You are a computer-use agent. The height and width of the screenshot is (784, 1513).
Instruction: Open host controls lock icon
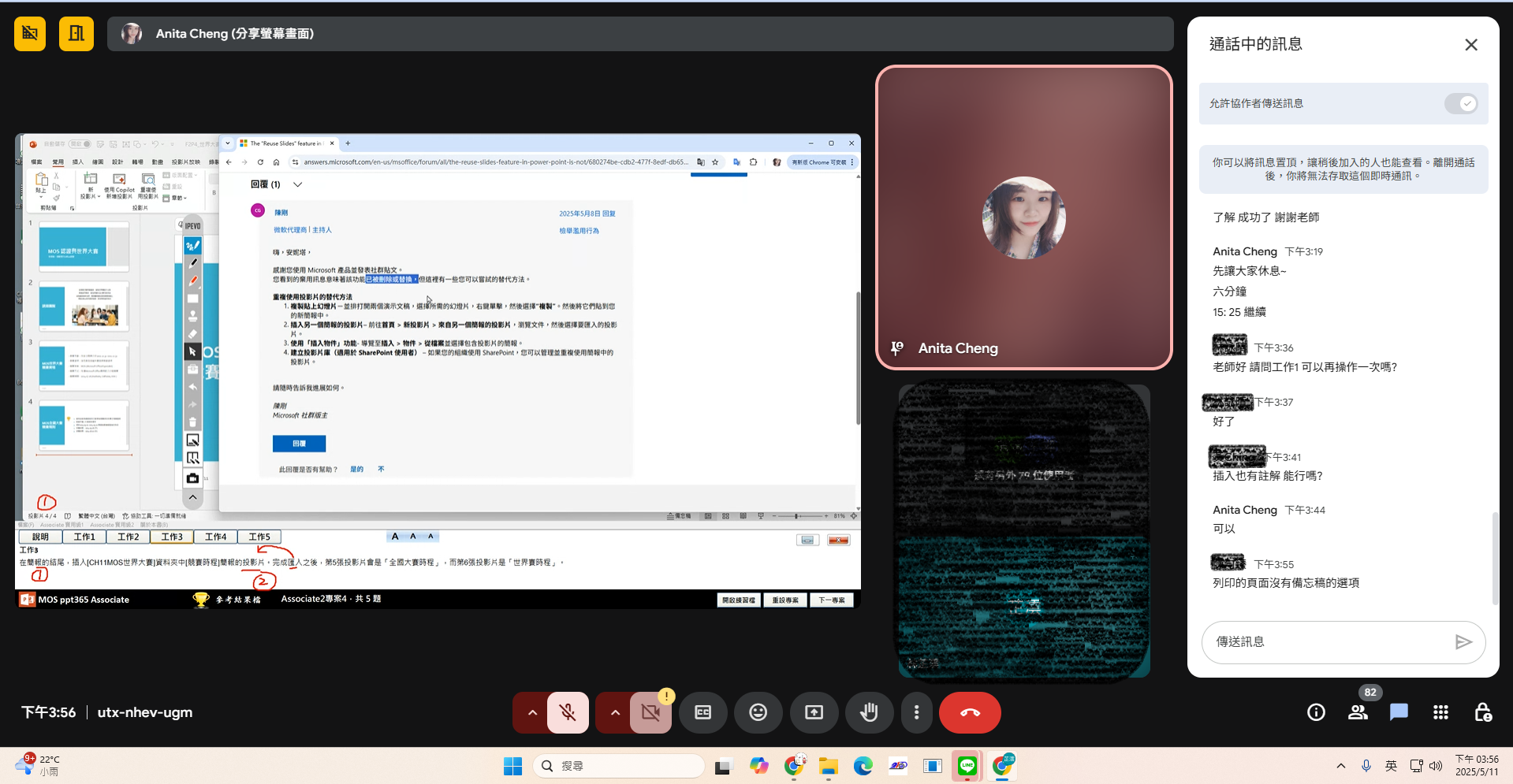tap(1482, 712)
